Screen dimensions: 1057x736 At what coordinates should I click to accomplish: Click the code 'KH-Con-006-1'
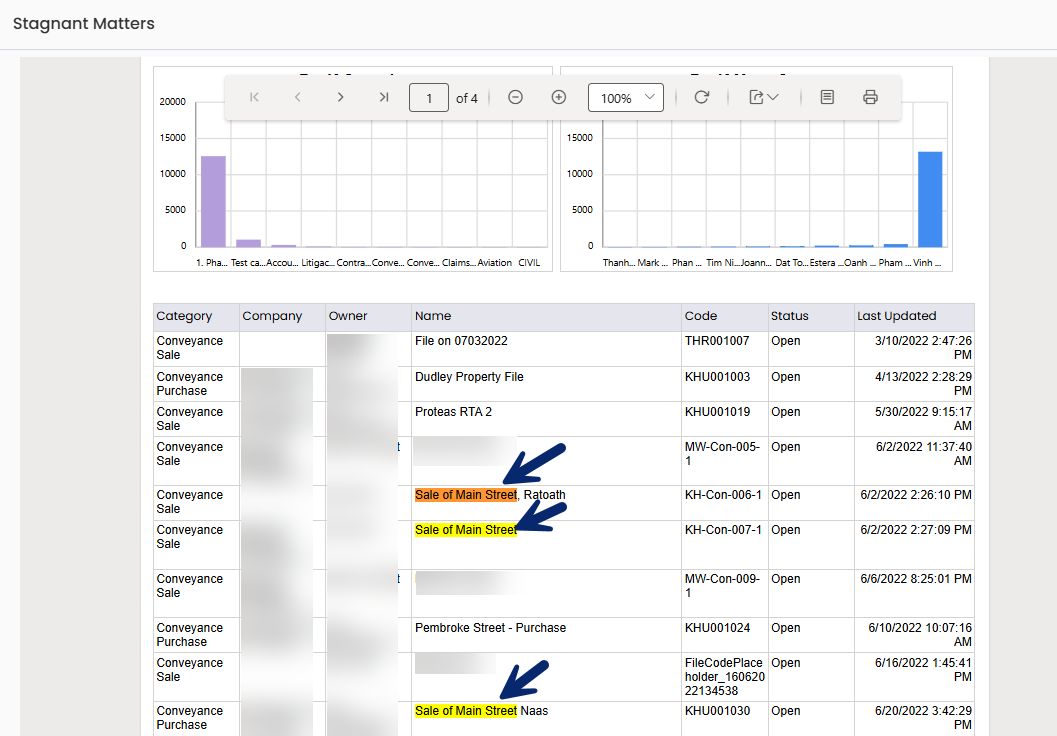(723, 495)
